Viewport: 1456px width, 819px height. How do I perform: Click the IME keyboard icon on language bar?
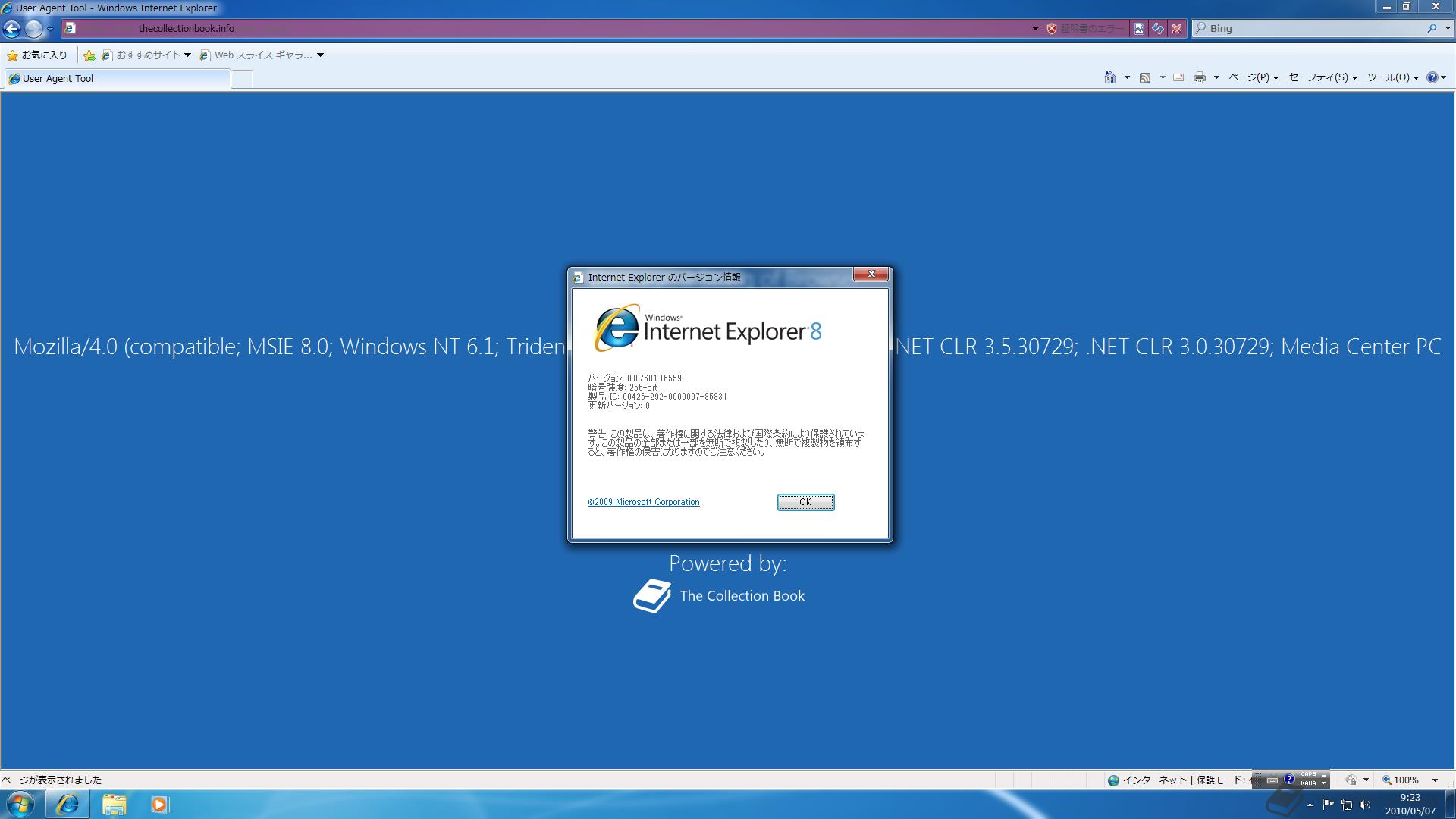(x=1272, y=780)
